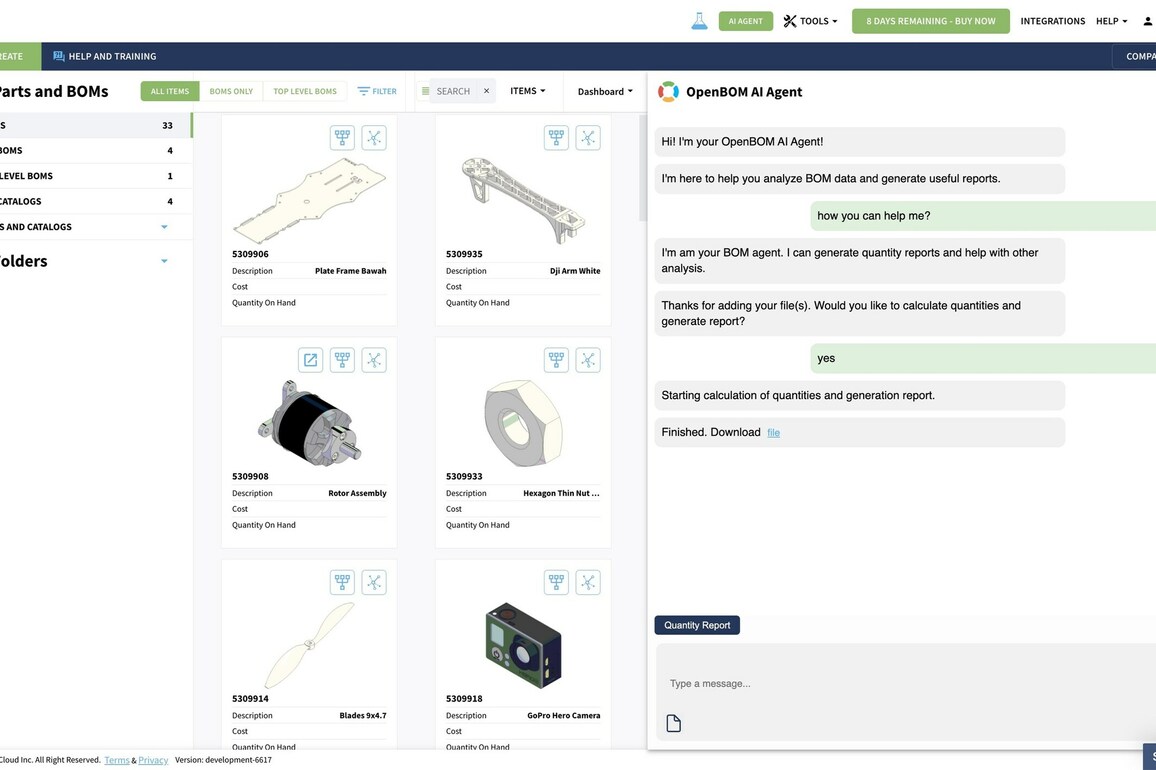The image size is (1156, 770).
Task: Click part number 5309914
Action: pyautogui.click(x=250, y=698)
